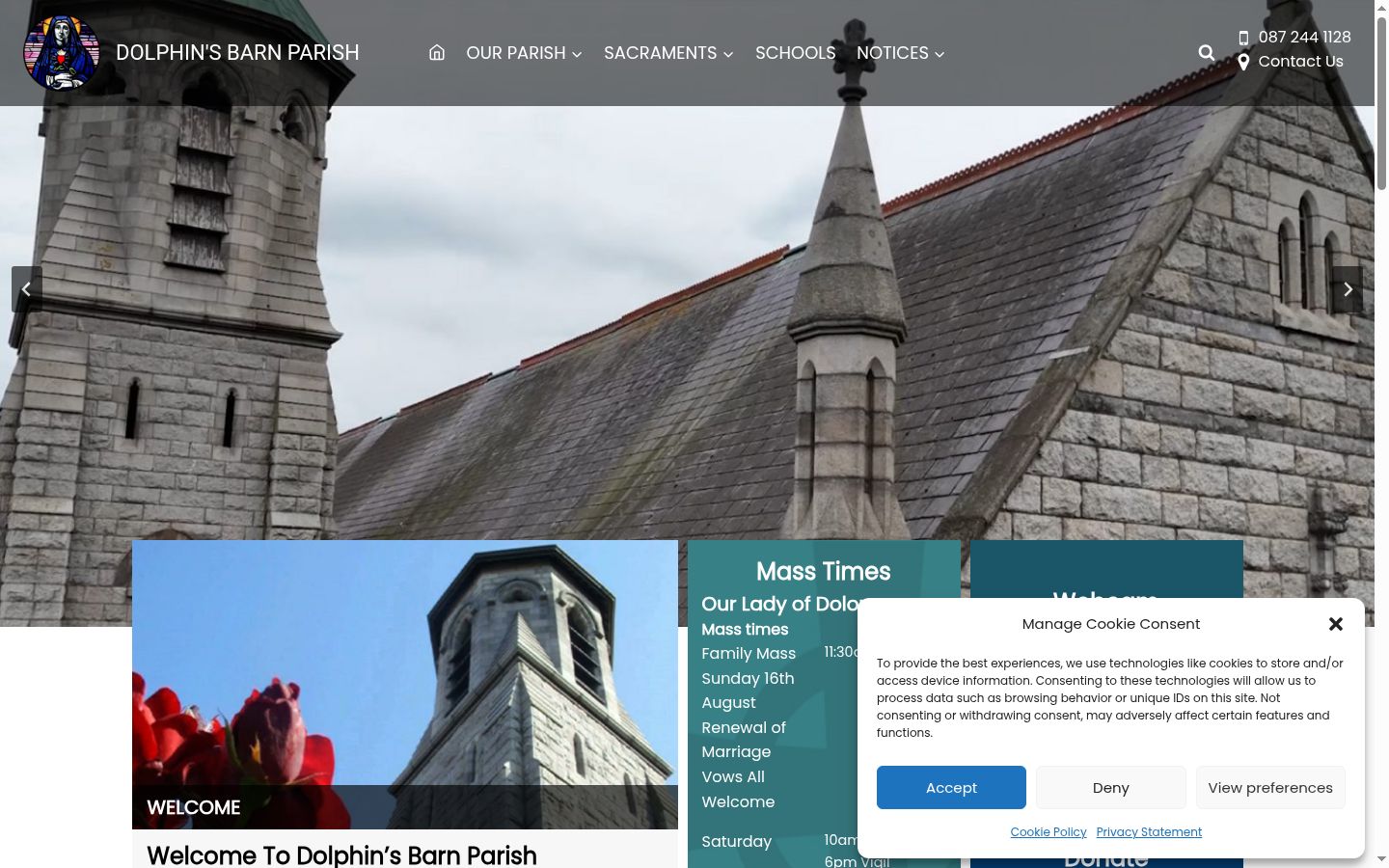Click the Welcome To Dolphin's Barn Parish heading
The height and width of the screenshot is (868, 1389).
[x=341, y=855]
